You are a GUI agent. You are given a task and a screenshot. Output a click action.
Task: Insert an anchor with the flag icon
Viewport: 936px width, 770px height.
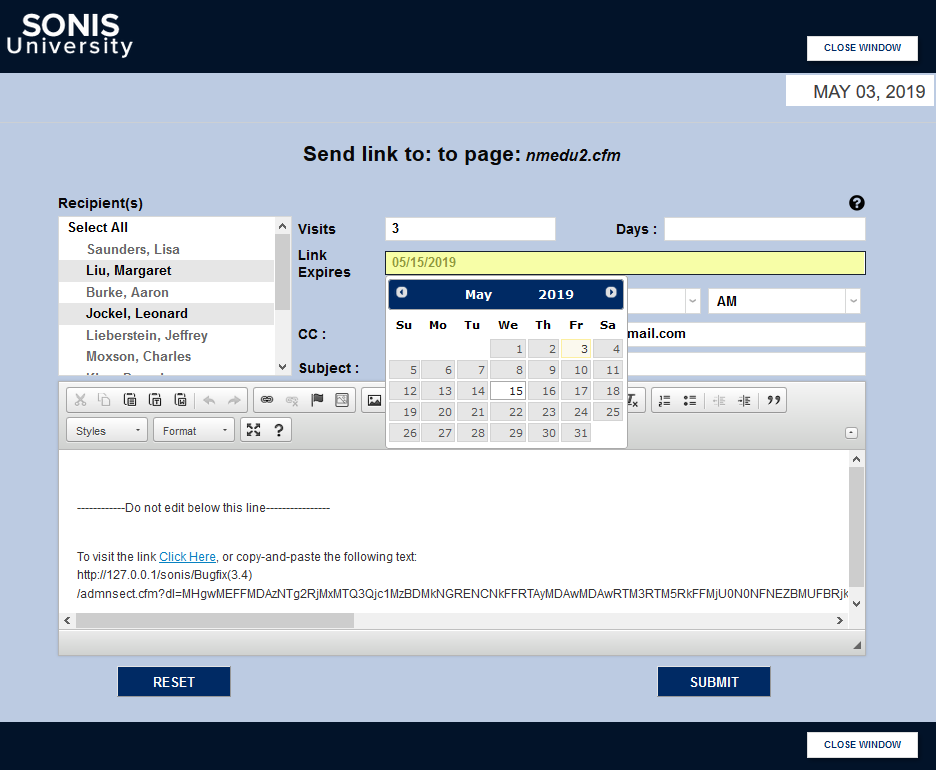coord(317,400)
